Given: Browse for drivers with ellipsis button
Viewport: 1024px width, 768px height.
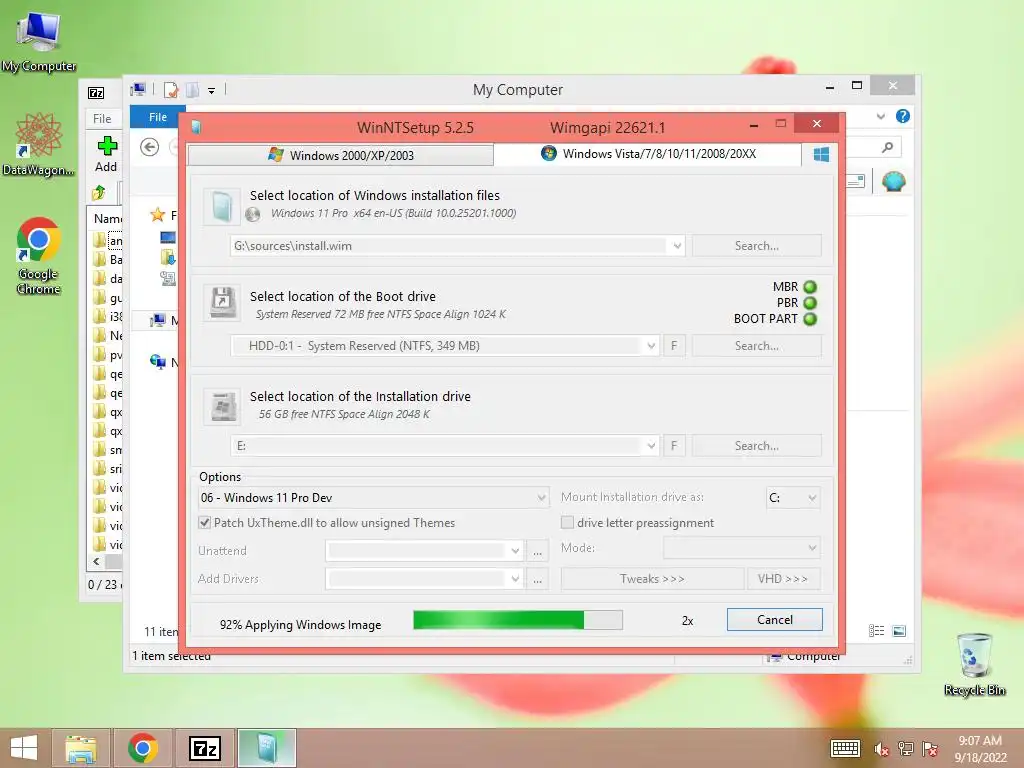Looking at the screenshot, I should pos(537,579).
